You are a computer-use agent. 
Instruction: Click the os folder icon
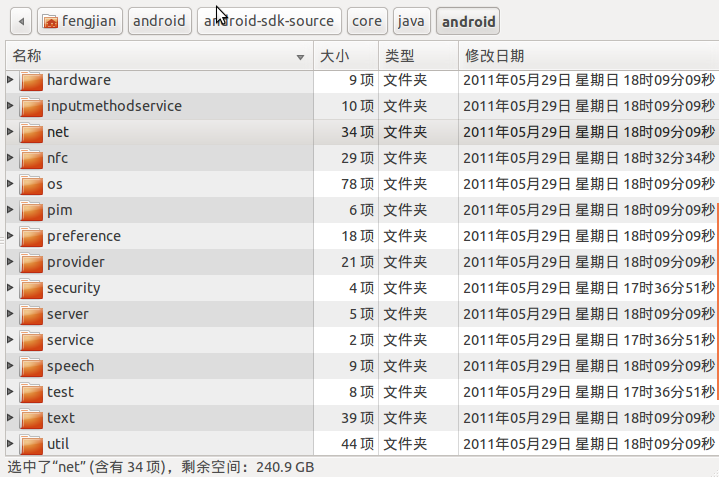pyautogui.click(x=31, y=184)
